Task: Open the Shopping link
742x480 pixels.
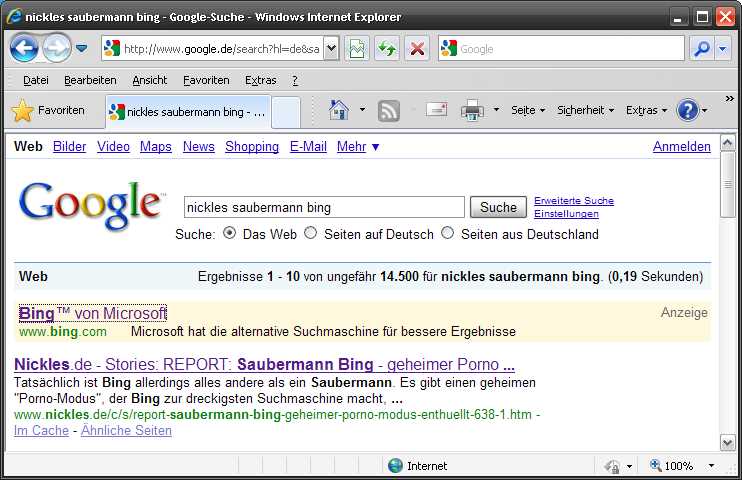Action: click(252, 147)
